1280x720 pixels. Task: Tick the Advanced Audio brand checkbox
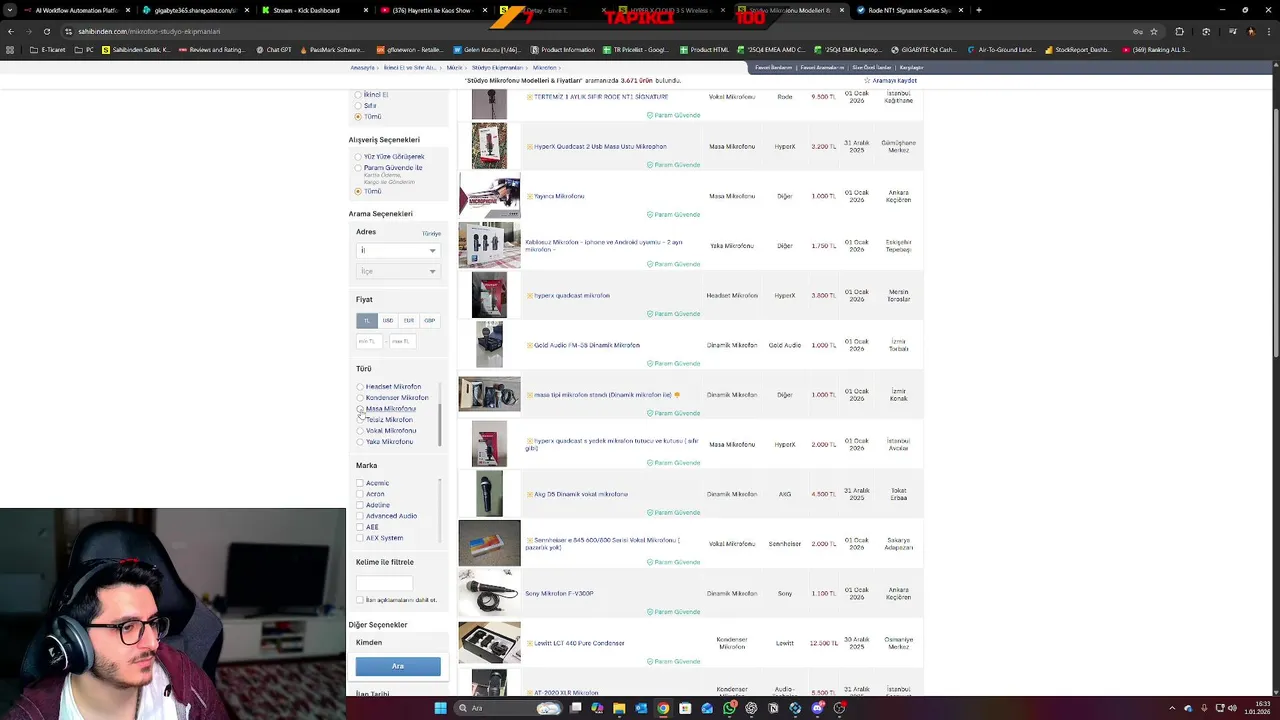(360, 516)
